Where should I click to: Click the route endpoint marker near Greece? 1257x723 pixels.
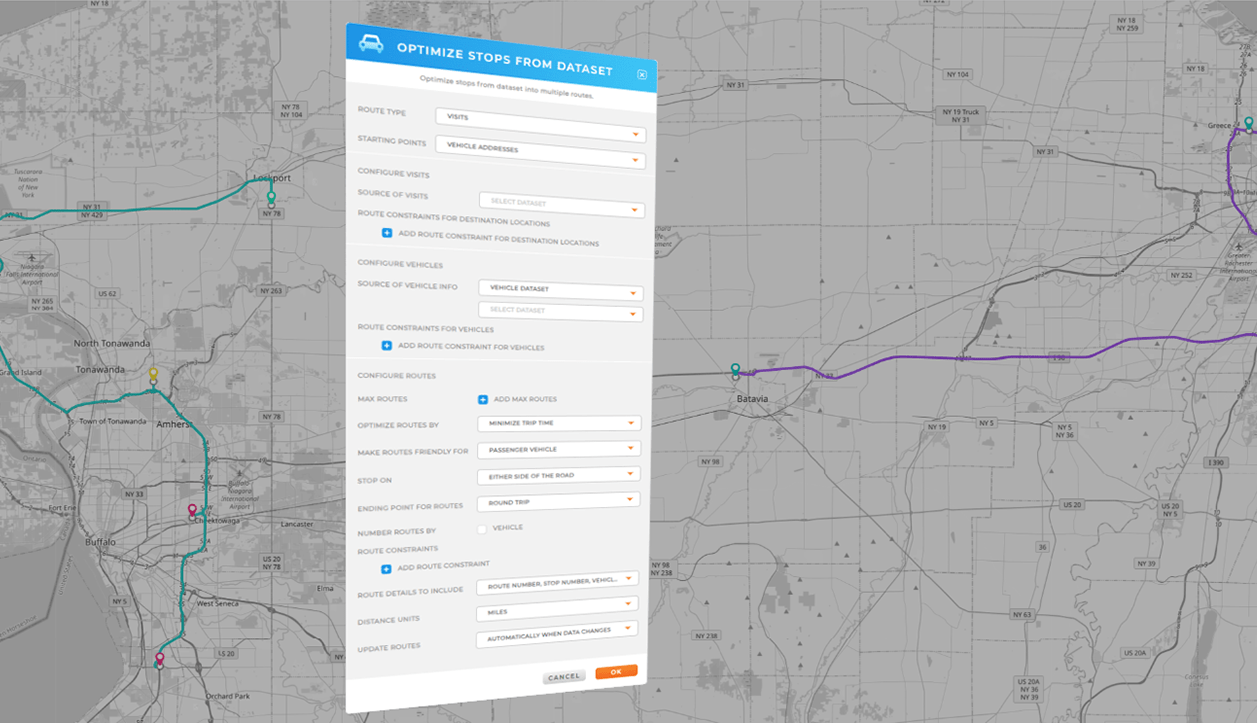point(1247,123)
